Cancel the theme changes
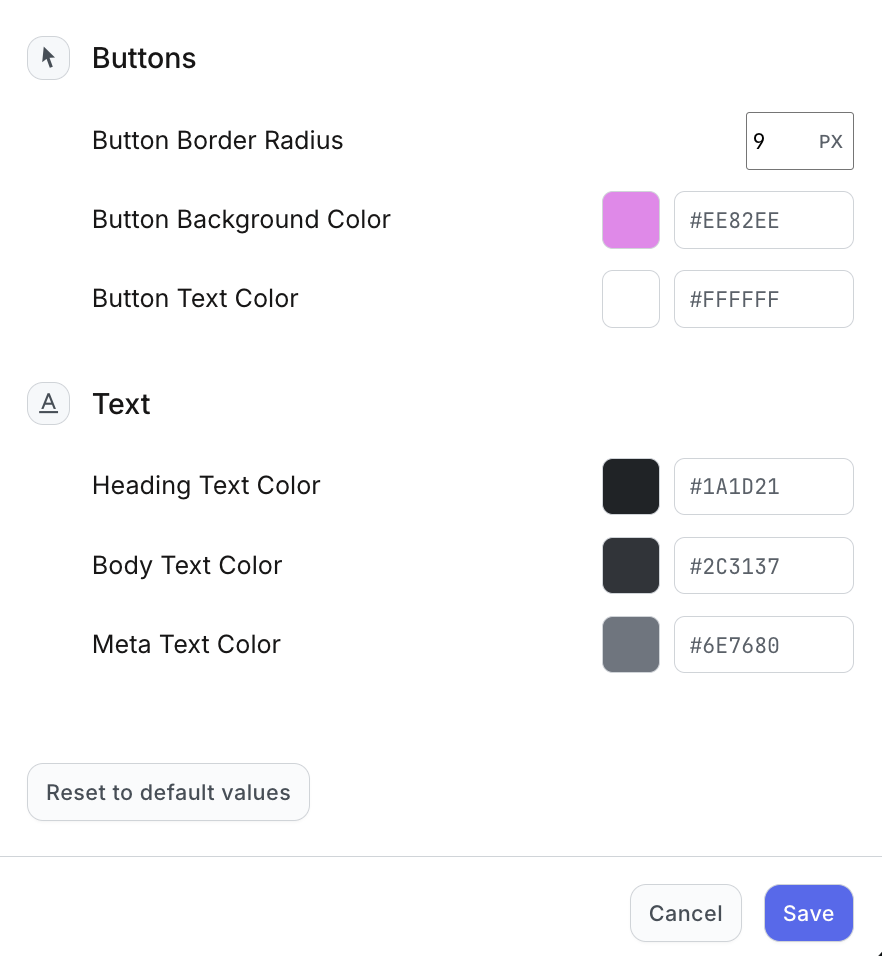 [x=686, y=913]
